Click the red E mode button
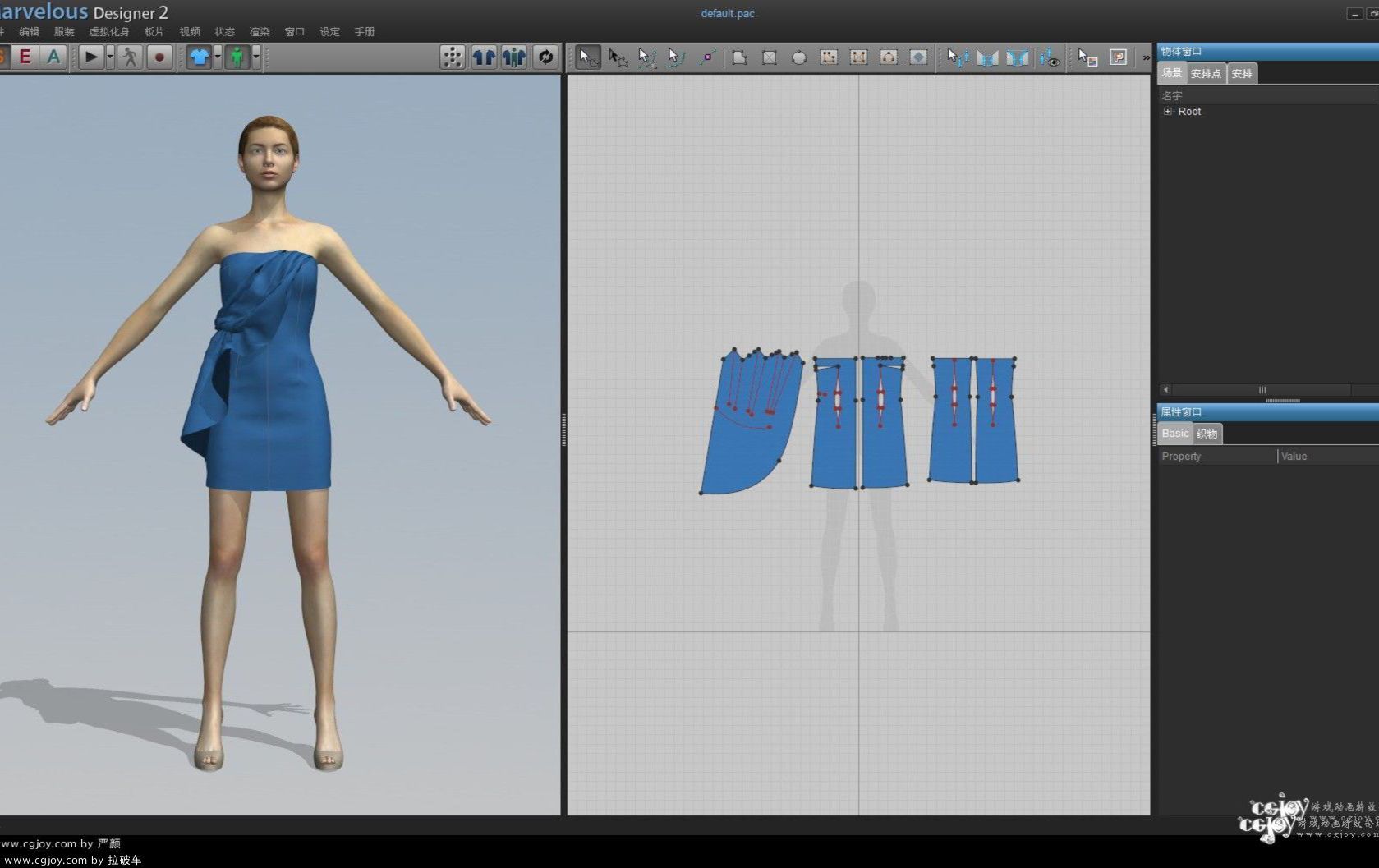This screenshot has height=868, width=1379. click(25, 57)
